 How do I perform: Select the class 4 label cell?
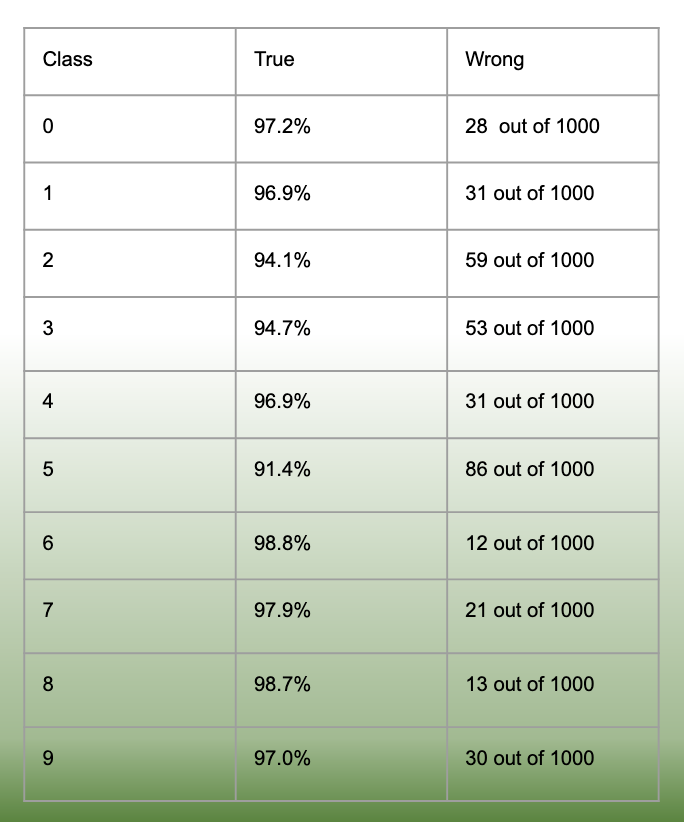click(x=48, y=401)
